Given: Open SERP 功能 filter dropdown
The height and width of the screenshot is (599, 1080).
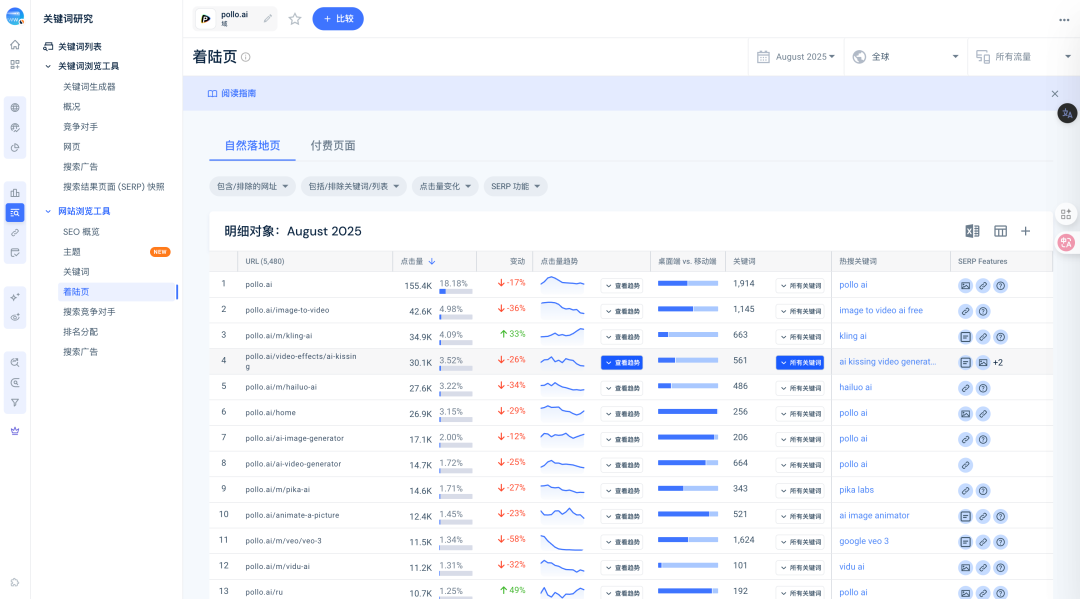Looking at the screenshot, I should (515, 187).
